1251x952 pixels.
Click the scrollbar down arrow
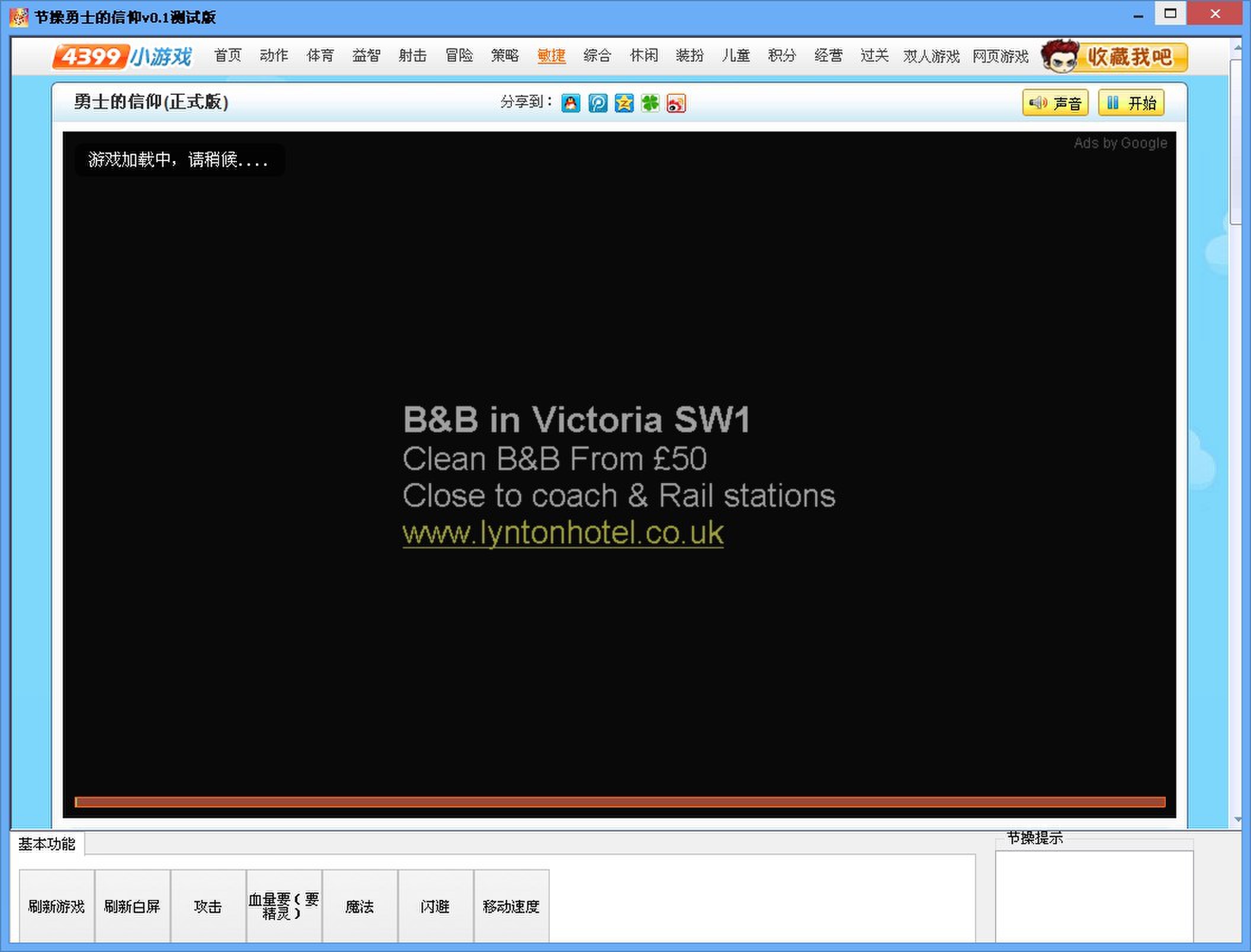tap(1237, 820)
